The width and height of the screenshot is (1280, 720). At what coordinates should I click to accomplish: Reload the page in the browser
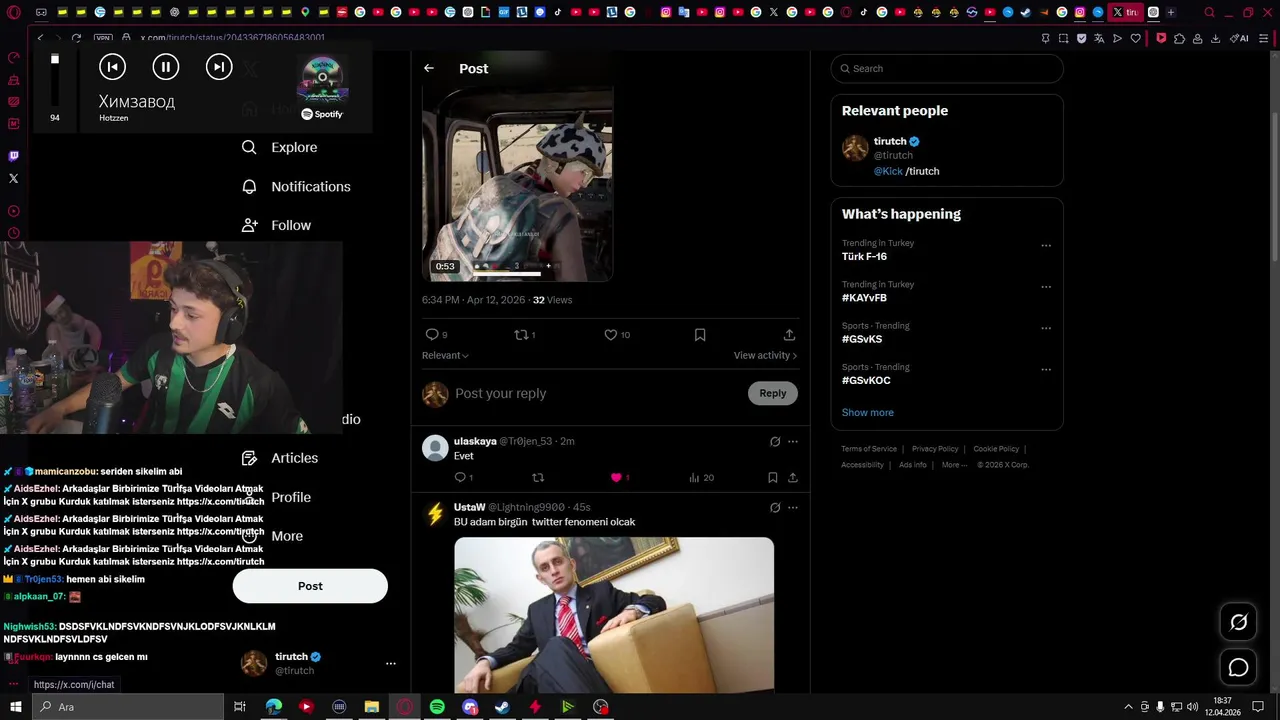(76, 38)
